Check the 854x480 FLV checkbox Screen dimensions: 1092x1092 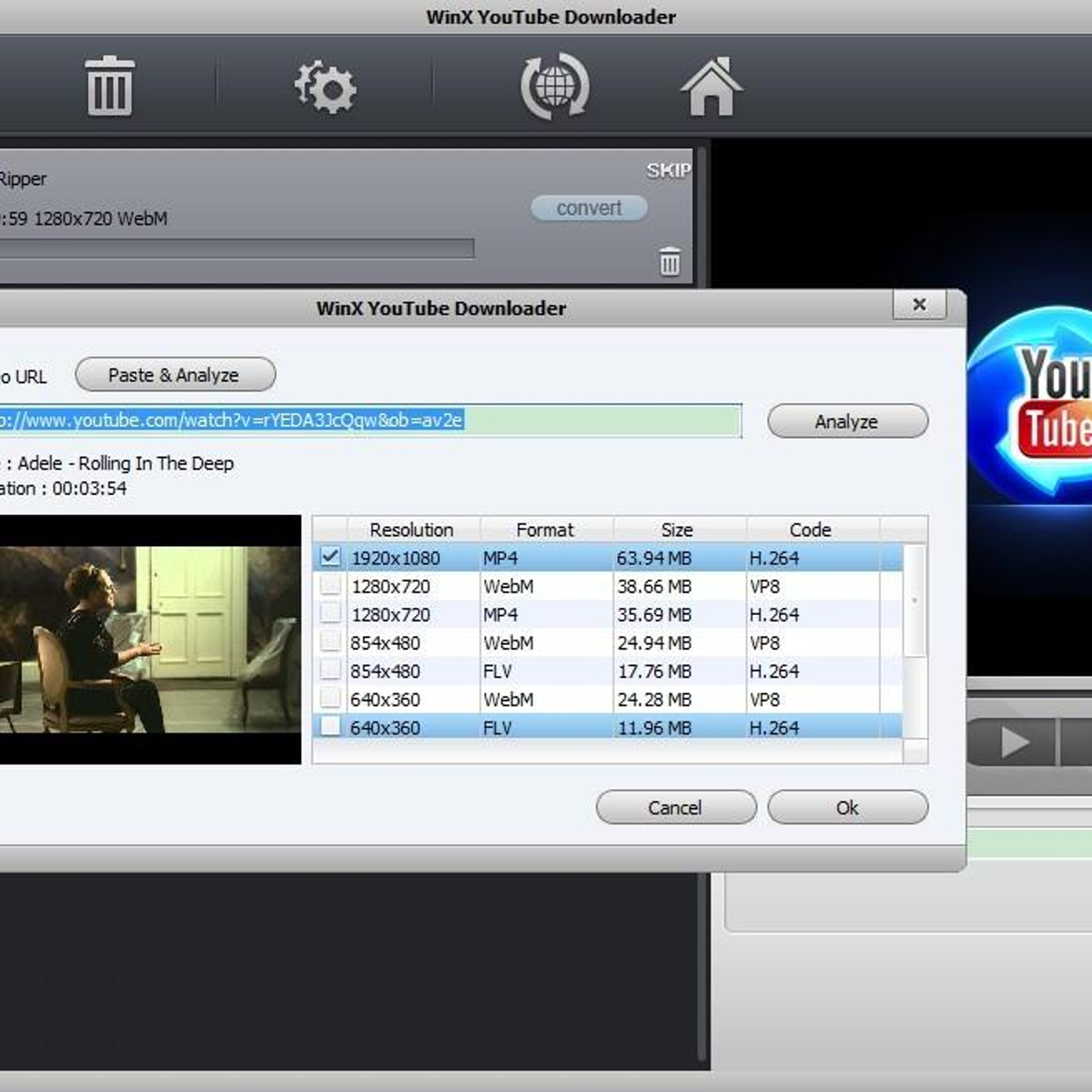tap(330, 671)
